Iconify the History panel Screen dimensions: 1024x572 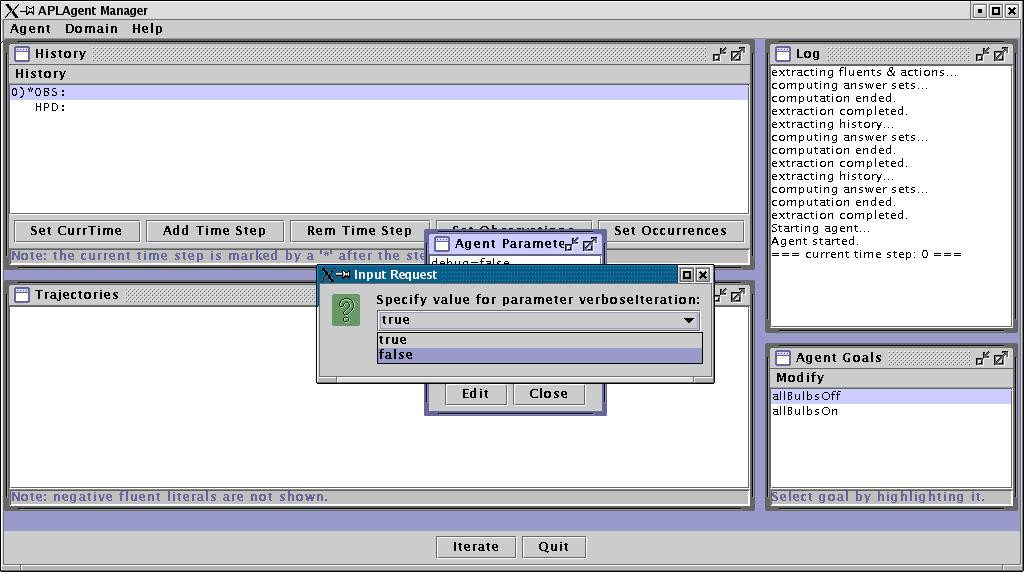point(719,54)
